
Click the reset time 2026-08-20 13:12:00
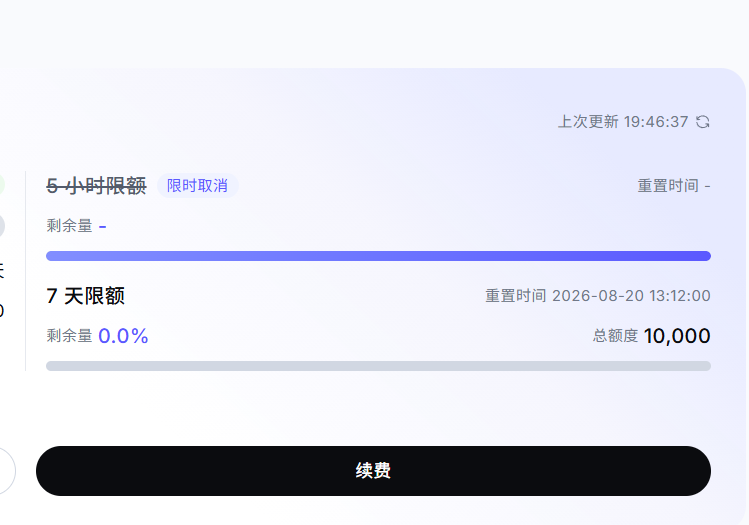click(x=631, y=296)
